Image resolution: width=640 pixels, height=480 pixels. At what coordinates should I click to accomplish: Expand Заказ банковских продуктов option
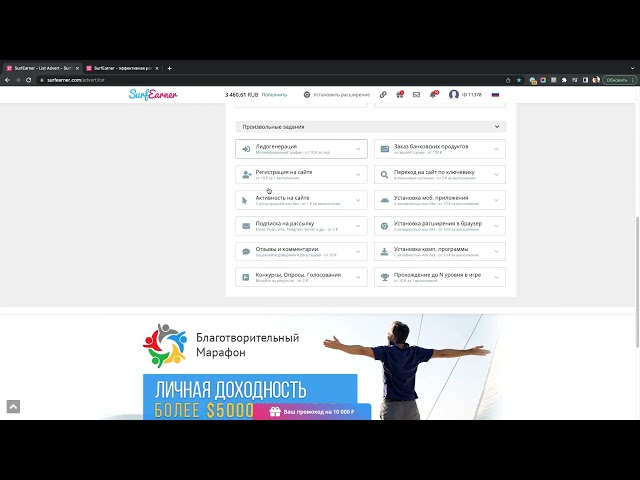tap(440, 149)
